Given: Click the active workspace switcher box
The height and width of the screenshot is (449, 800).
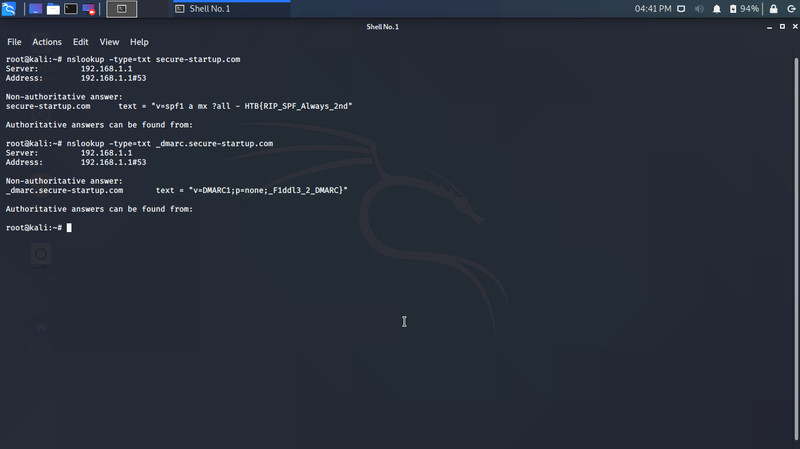Looking at the screenshot, I should tap(121, 9).
